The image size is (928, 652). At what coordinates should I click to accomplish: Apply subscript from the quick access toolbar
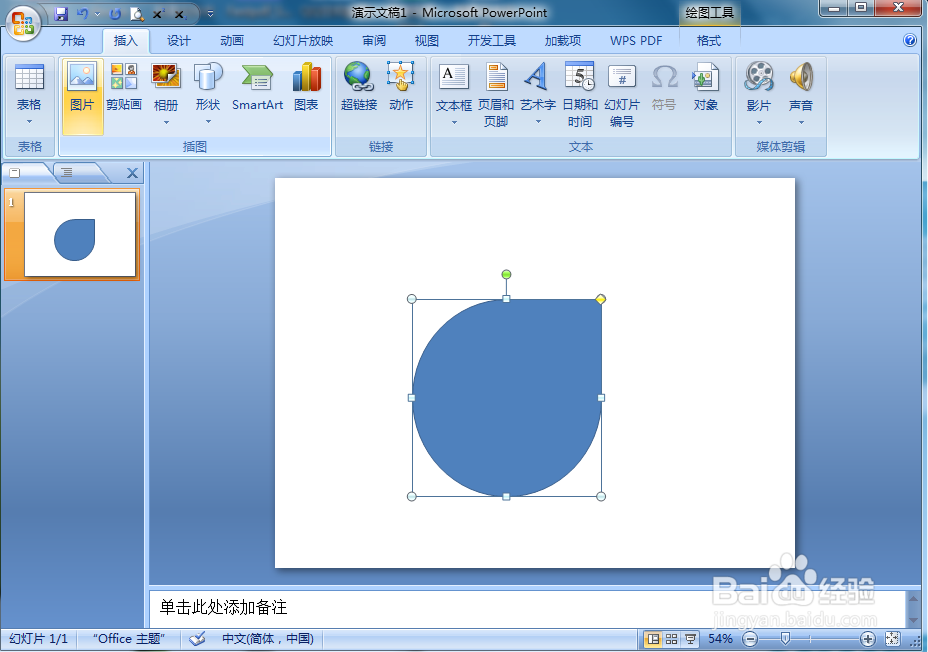pos(179,13)
